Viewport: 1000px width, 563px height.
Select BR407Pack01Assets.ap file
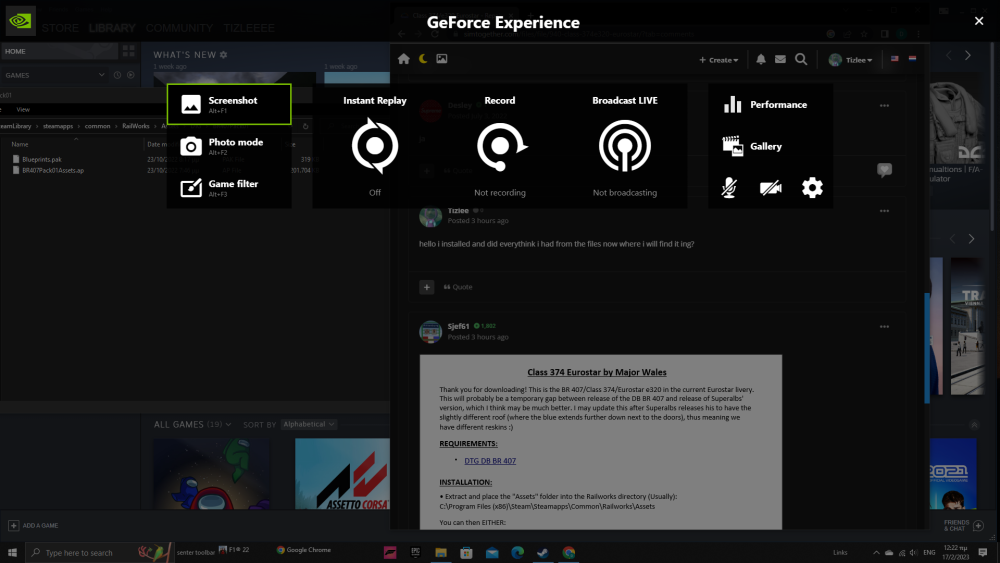pyautogui.click(x=52, y=170)
